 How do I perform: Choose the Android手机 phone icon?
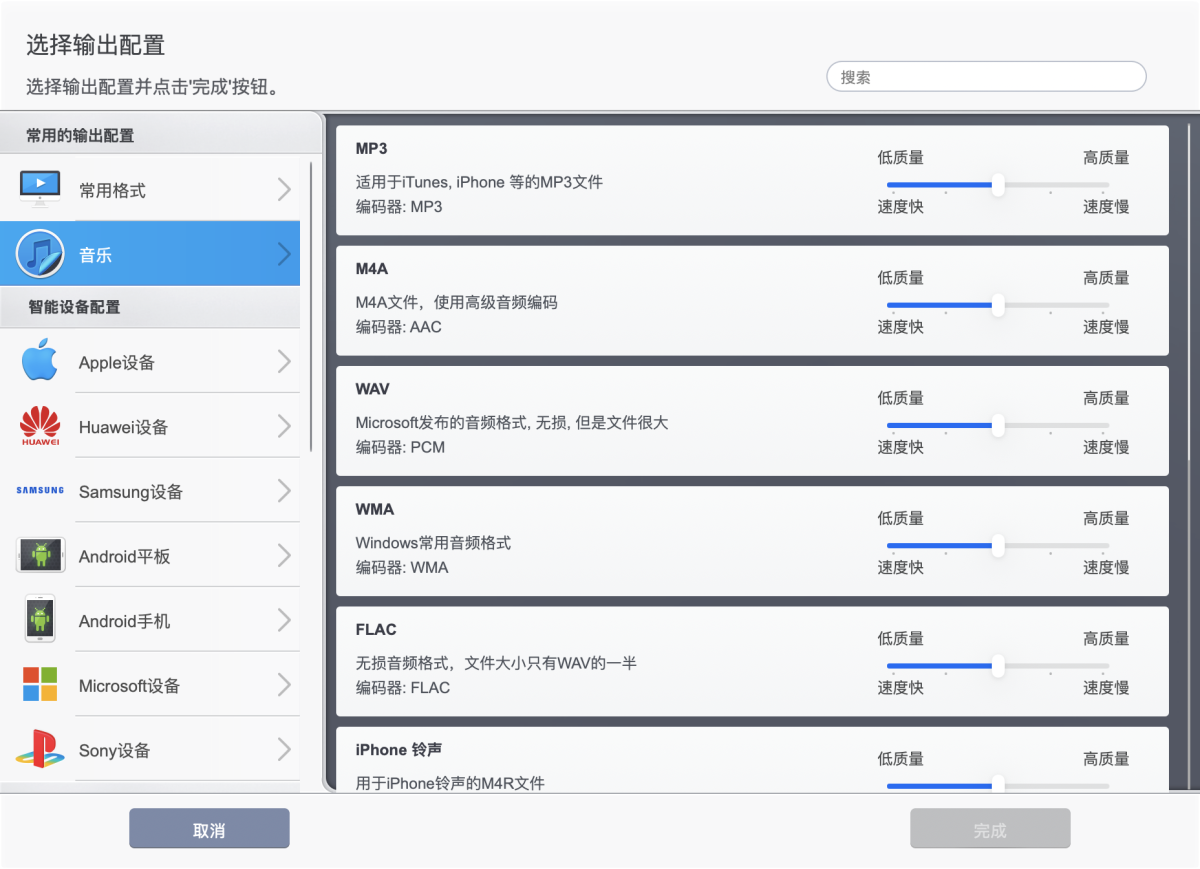(40, 620)
